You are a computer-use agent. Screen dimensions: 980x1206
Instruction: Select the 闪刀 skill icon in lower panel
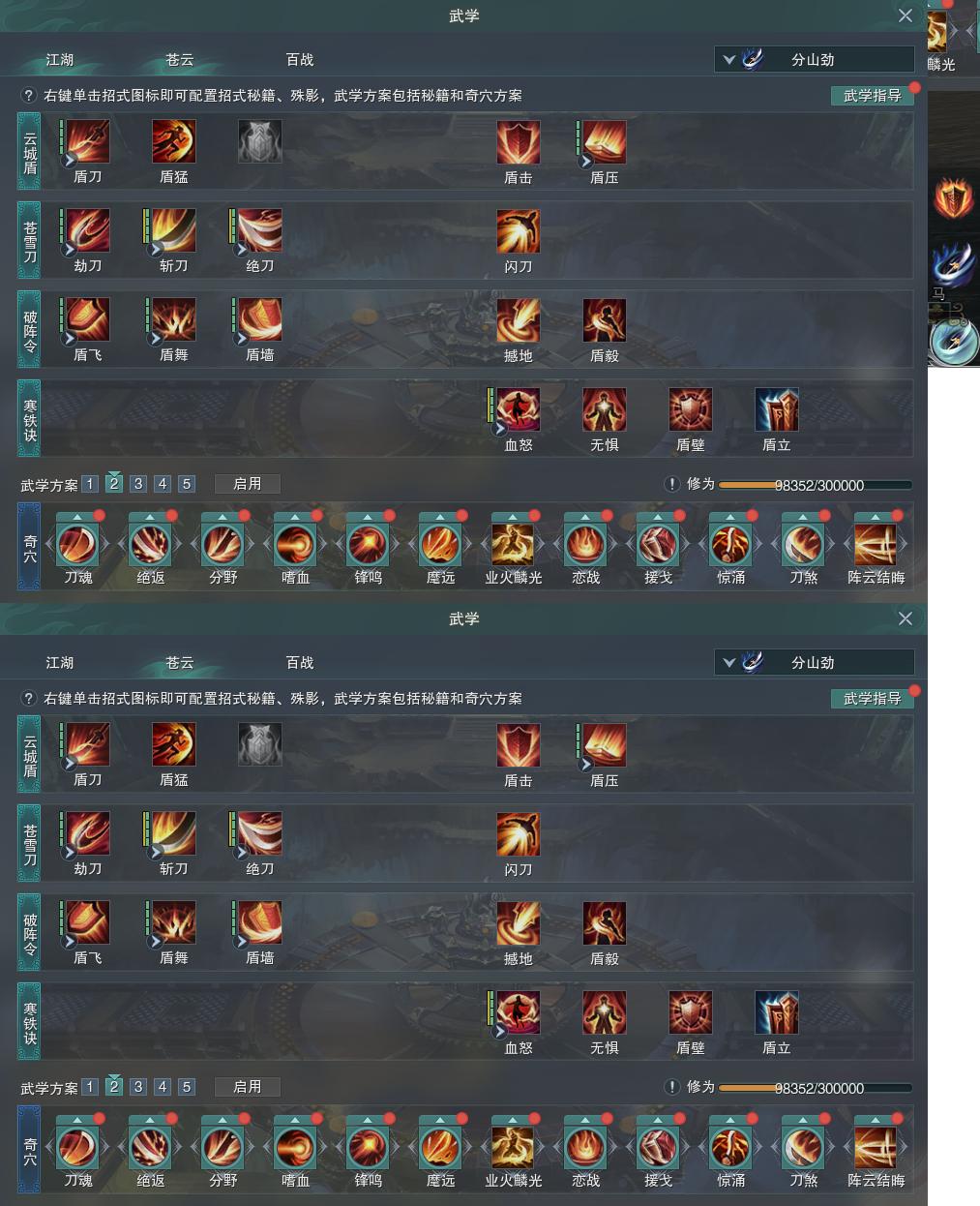[519, 833]
